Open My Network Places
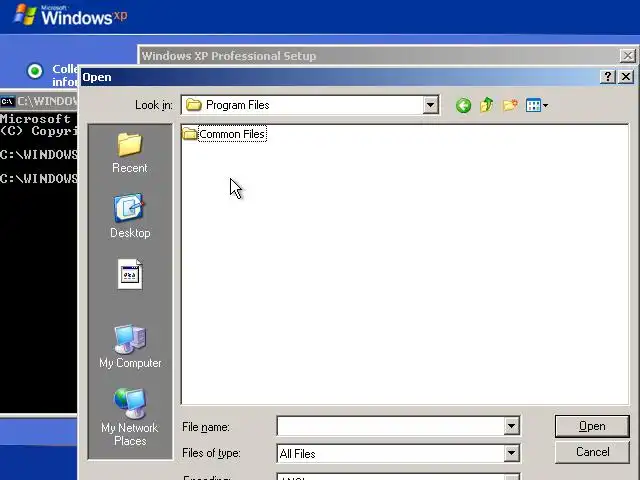 click(x=130, y=417)
